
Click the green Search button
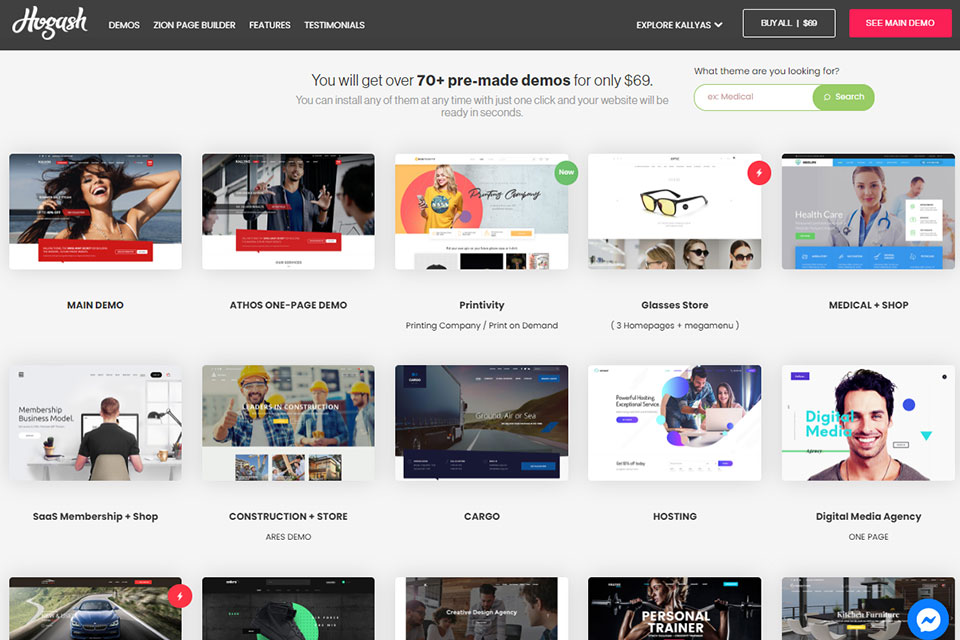(844, 97)
